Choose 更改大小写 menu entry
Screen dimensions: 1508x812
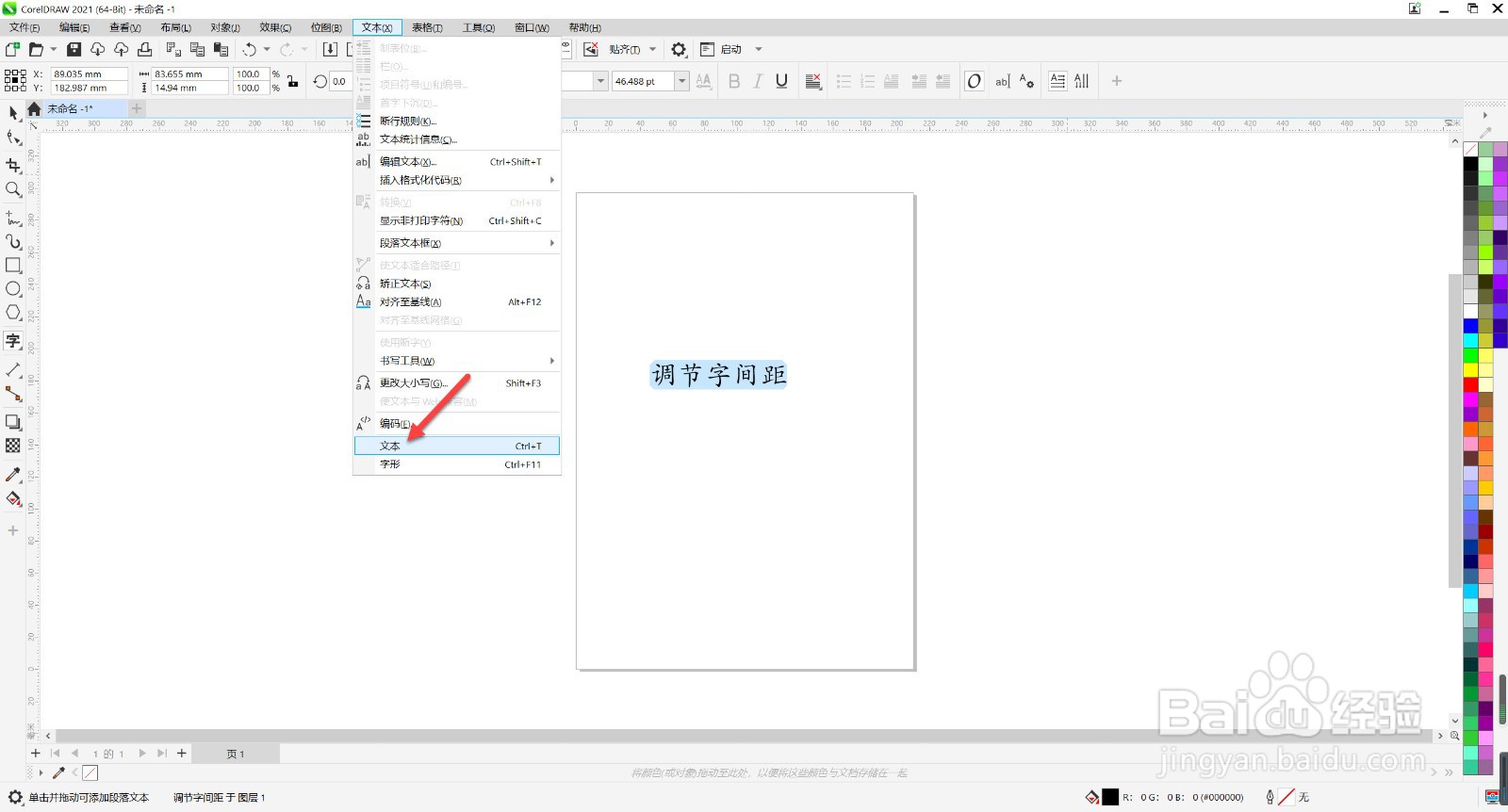pyautogui.click(x=457, y=383)
